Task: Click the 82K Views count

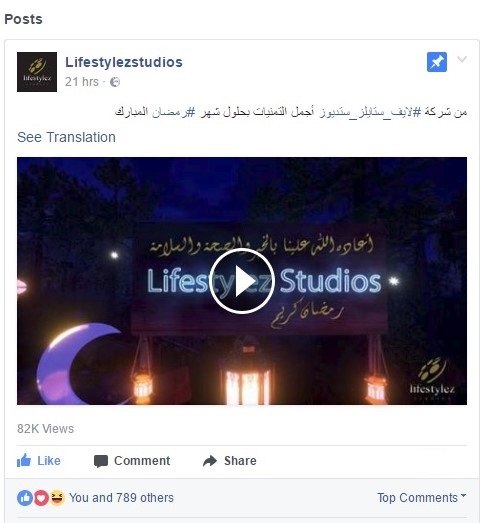Action: 45,429
